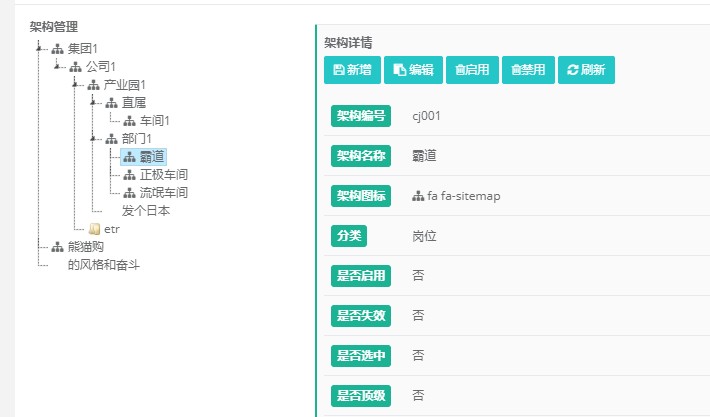Click the sitemap icon beside 部门1
Screen dimensions: 710x417
pos(111,139)
